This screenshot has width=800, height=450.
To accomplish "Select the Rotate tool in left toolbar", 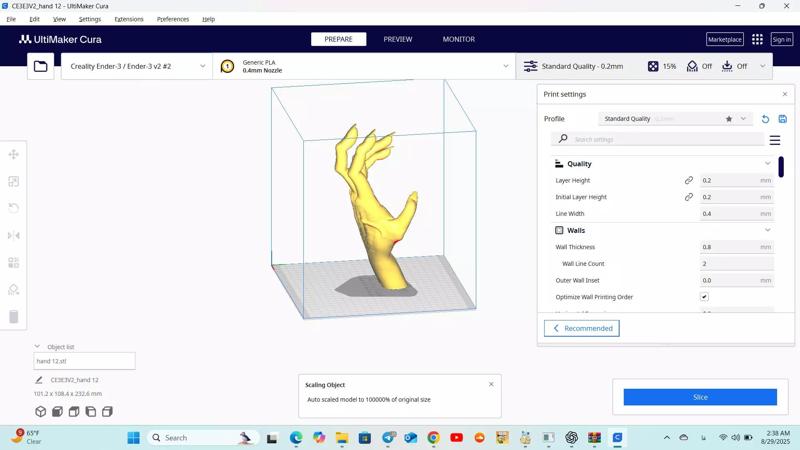I will [14, 208].
